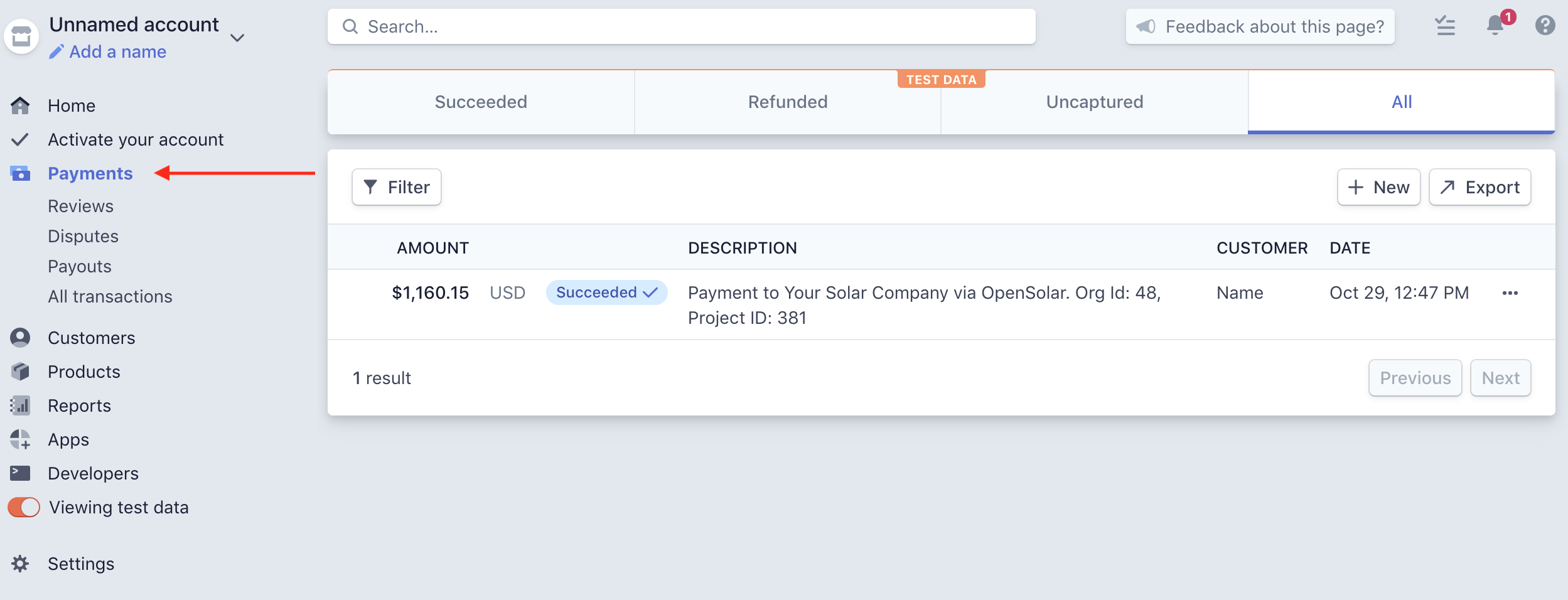
Task: Click the Settings gear icon
Action: pyautogui.click(x=20, y=564)
